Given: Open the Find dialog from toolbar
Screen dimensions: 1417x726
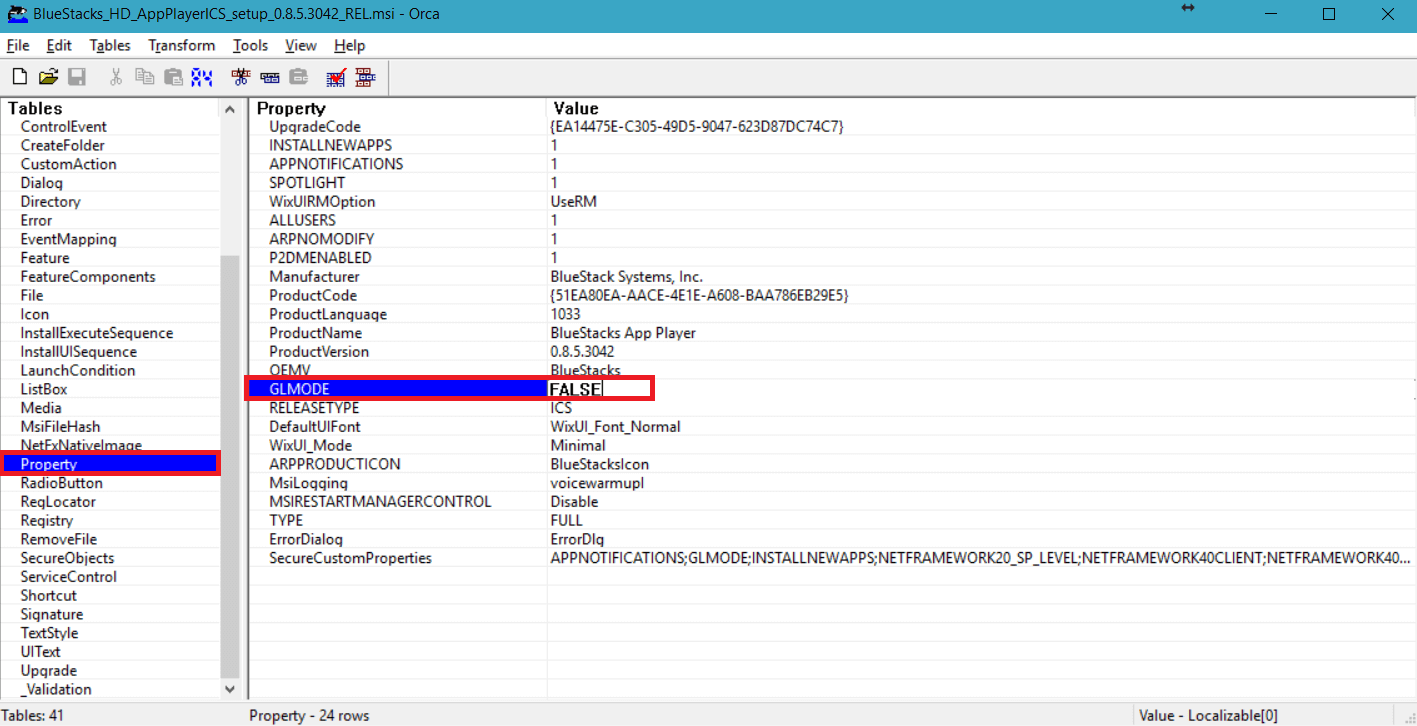Looking at the screenshot, I should tap(201, 76).
